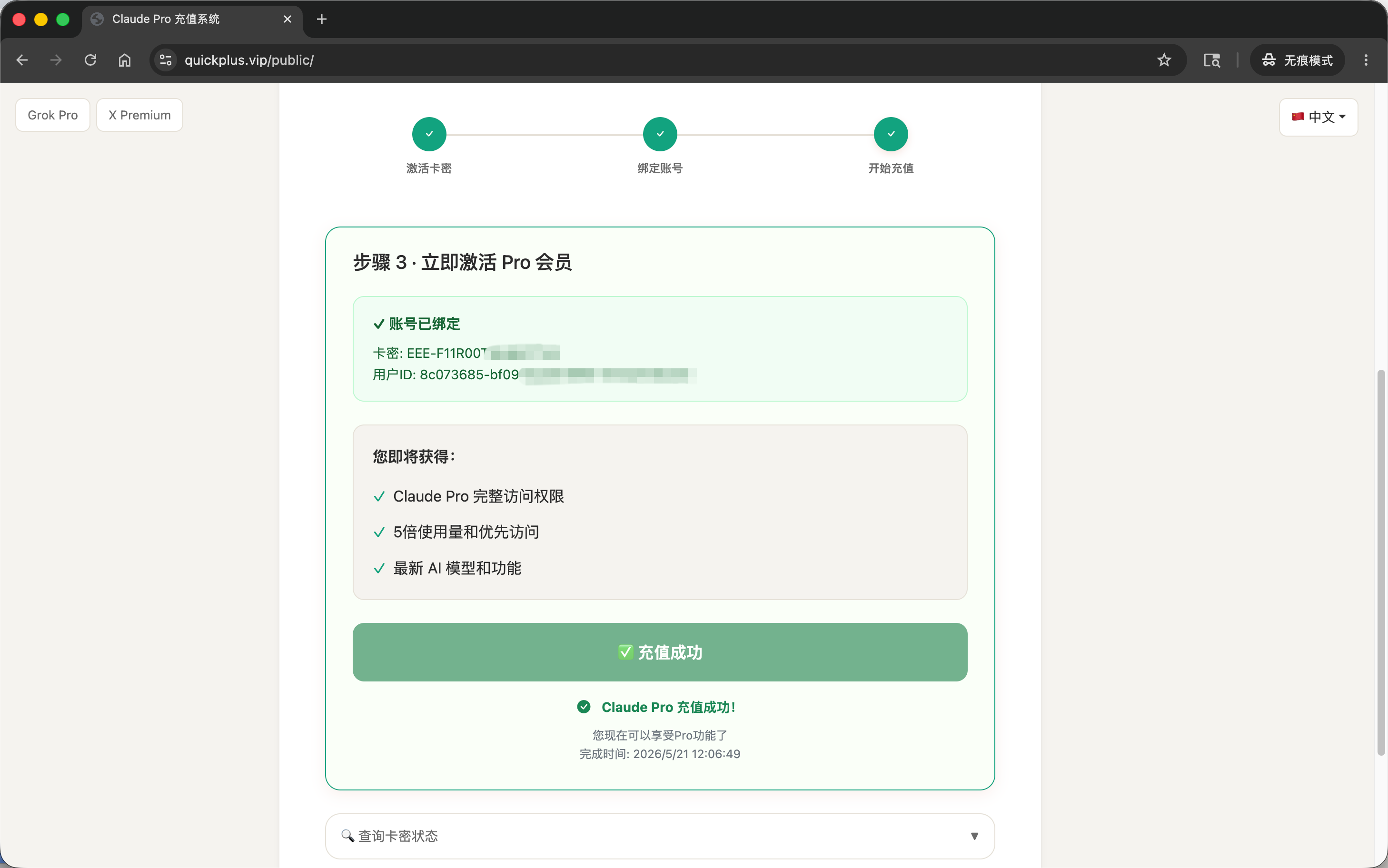Open the X Premium page
1388x868 pixels.
[139, 115]
